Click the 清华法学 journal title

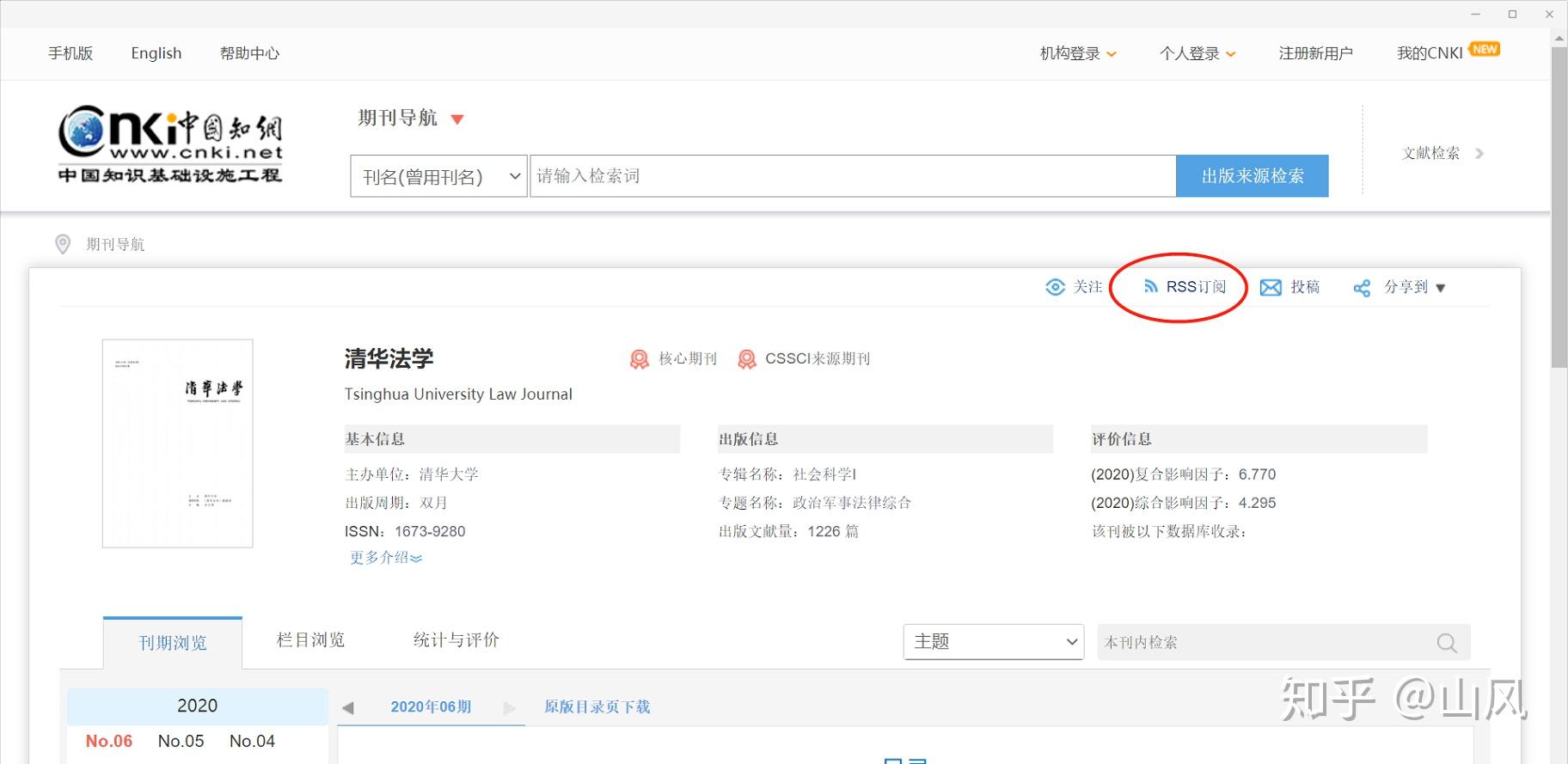click(x=389, y=359)
